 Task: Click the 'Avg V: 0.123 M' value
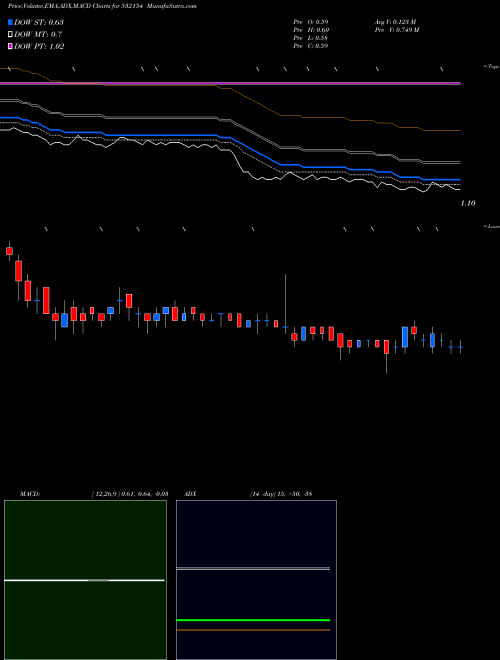[395, 21]
